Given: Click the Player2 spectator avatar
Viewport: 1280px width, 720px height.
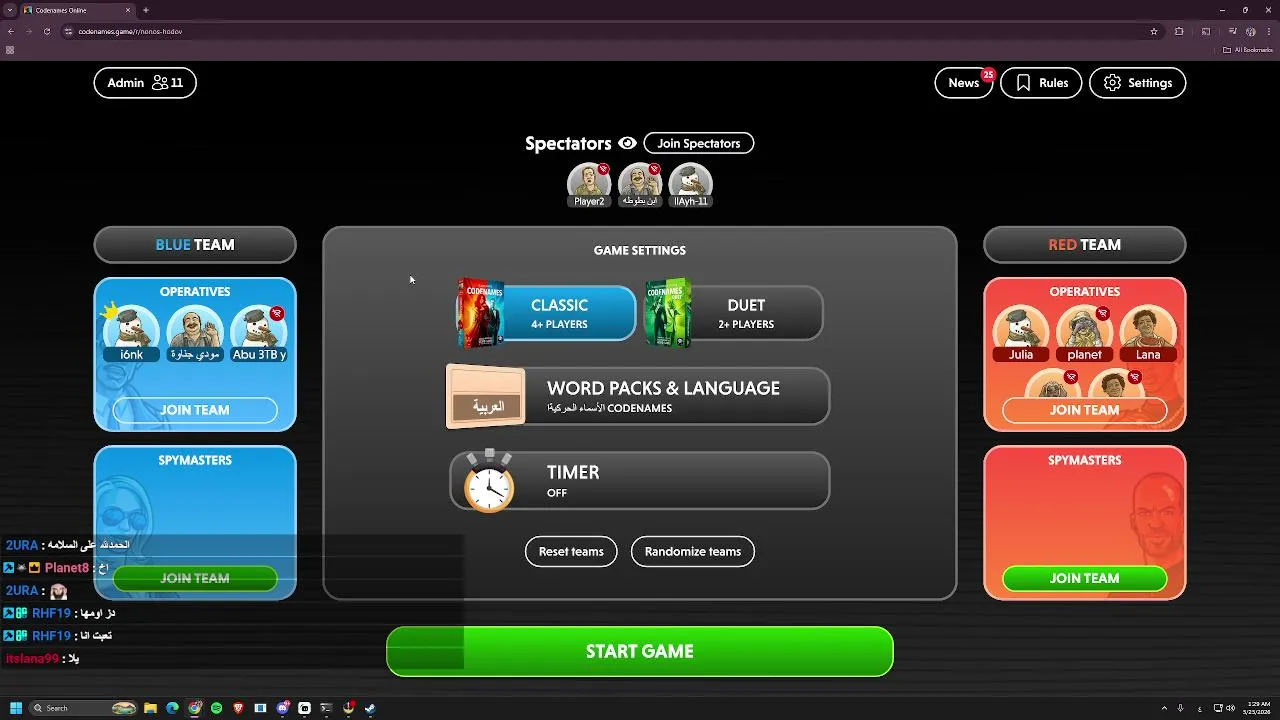Looking at the screenshot, I should tap(589, 185).
